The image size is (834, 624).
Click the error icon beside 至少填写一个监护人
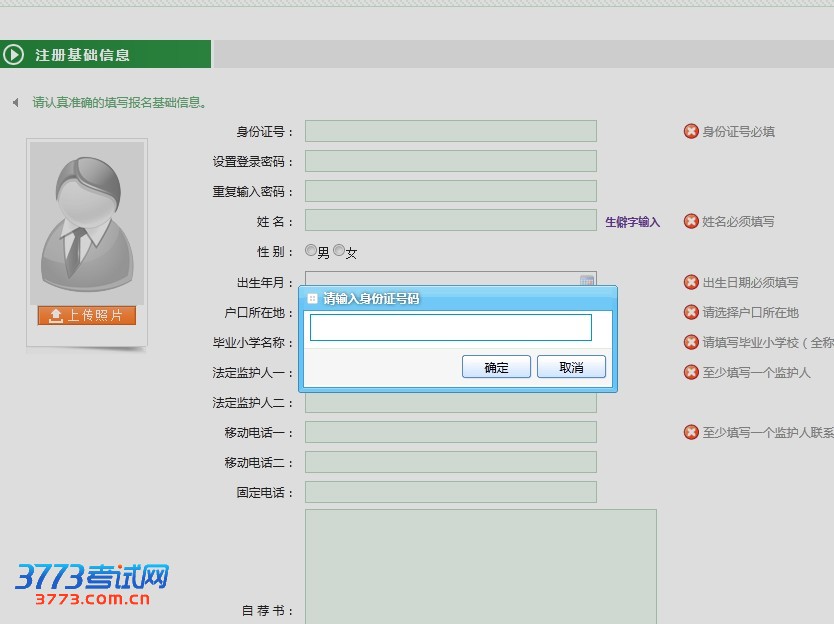point(691,372)
